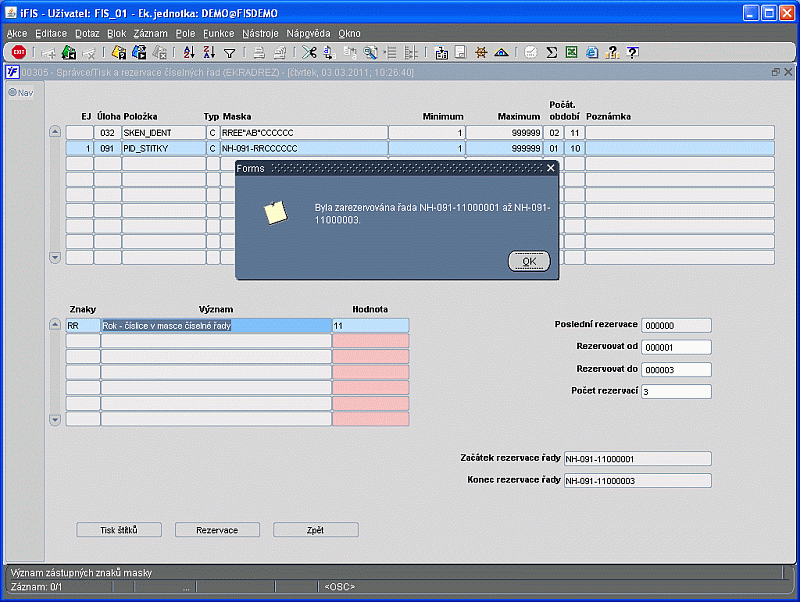
Task: Click the scissors cut toolbar icon
Action: click(x=309, y=52)
